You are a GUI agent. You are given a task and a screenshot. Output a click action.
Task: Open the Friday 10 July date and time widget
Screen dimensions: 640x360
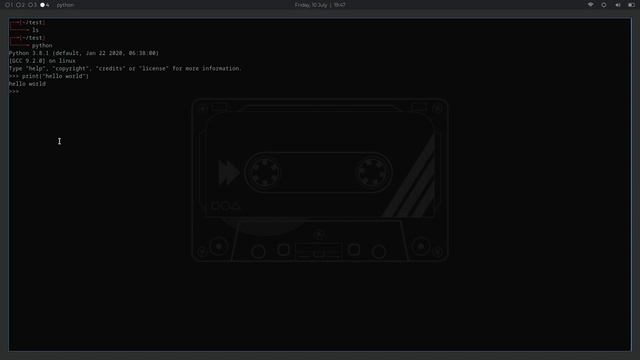coord(320,5)
